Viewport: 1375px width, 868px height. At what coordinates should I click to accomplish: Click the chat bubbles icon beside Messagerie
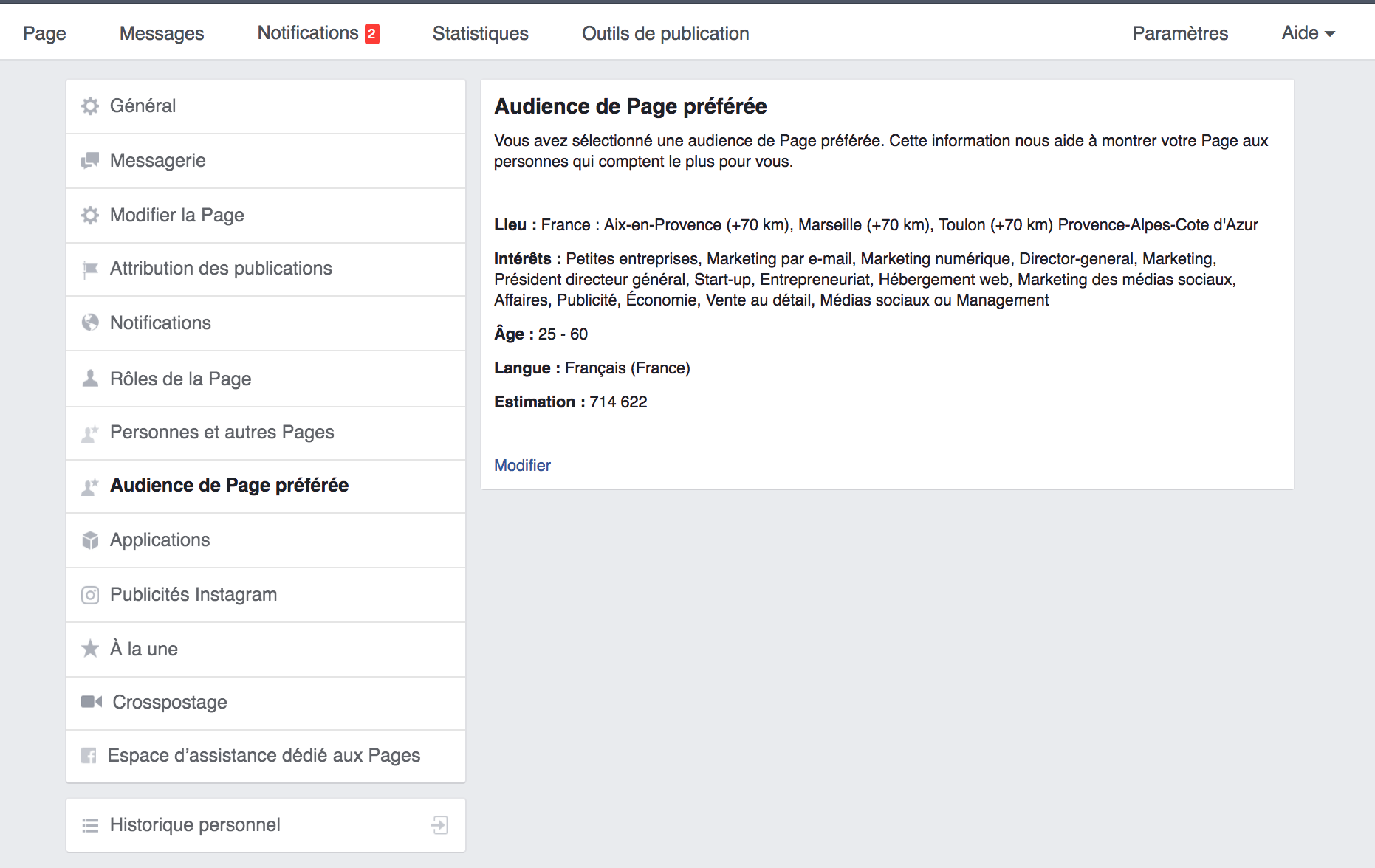point(90,161)
